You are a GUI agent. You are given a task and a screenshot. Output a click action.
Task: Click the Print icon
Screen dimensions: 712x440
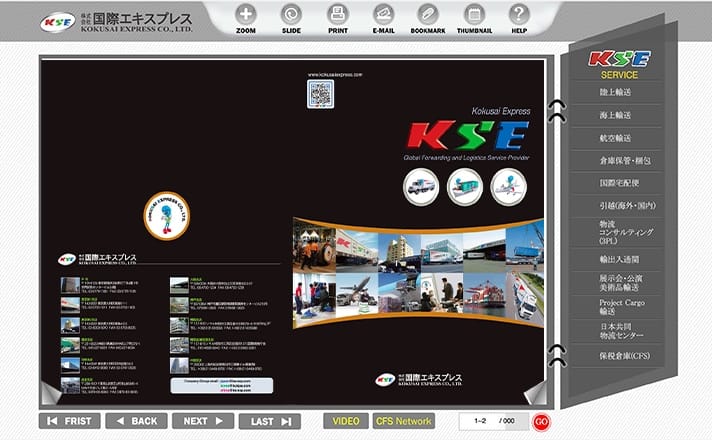338,15
